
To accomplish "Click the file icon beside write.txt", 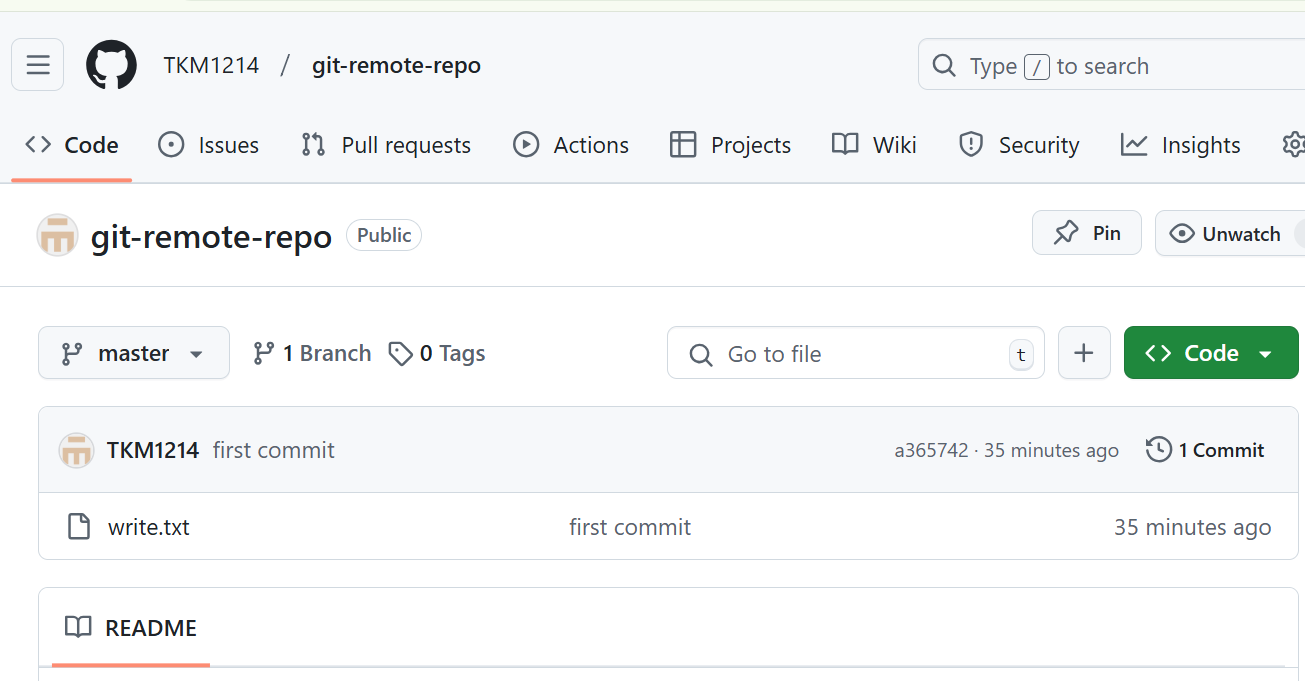I will [79, 526].
